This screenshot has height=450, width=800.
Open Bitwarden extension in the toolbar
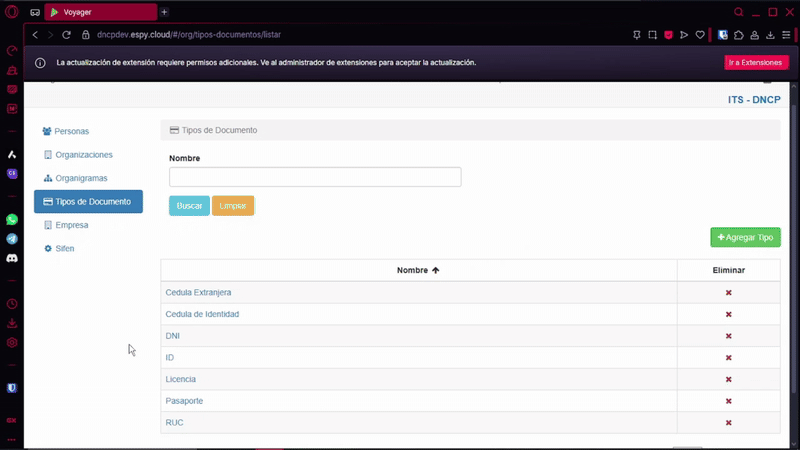point(723,35)
